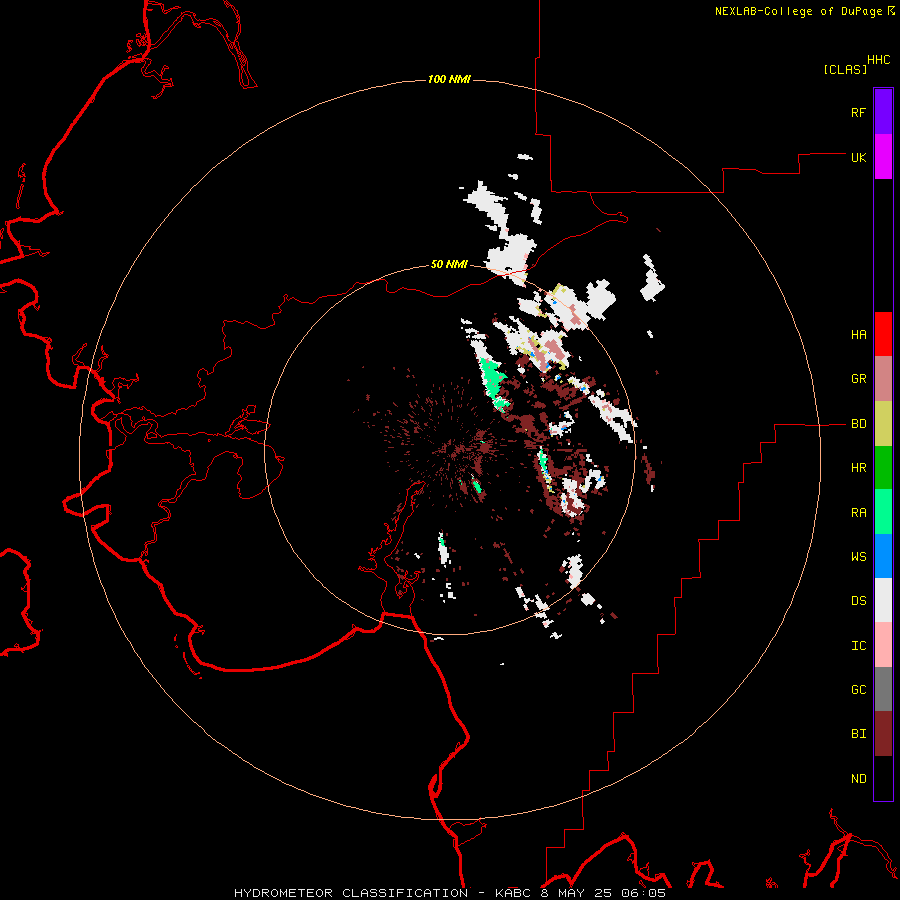This screenshot has height=900, width=900.
Task: Click the IC legend label
Action: pyautogui.click(x=858, y=645)
